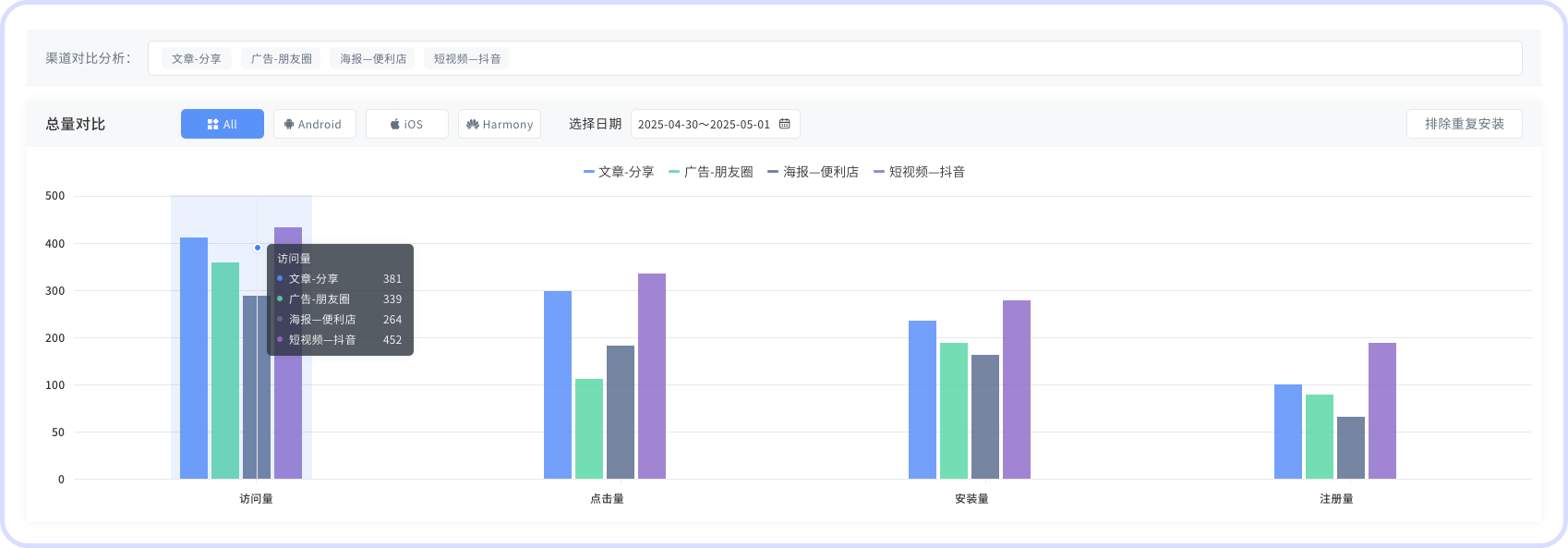This screenshot has height=548, width=1568.
Task: Click tooltip value 452 for 短视频—抖音
Action: click(392, 340)
